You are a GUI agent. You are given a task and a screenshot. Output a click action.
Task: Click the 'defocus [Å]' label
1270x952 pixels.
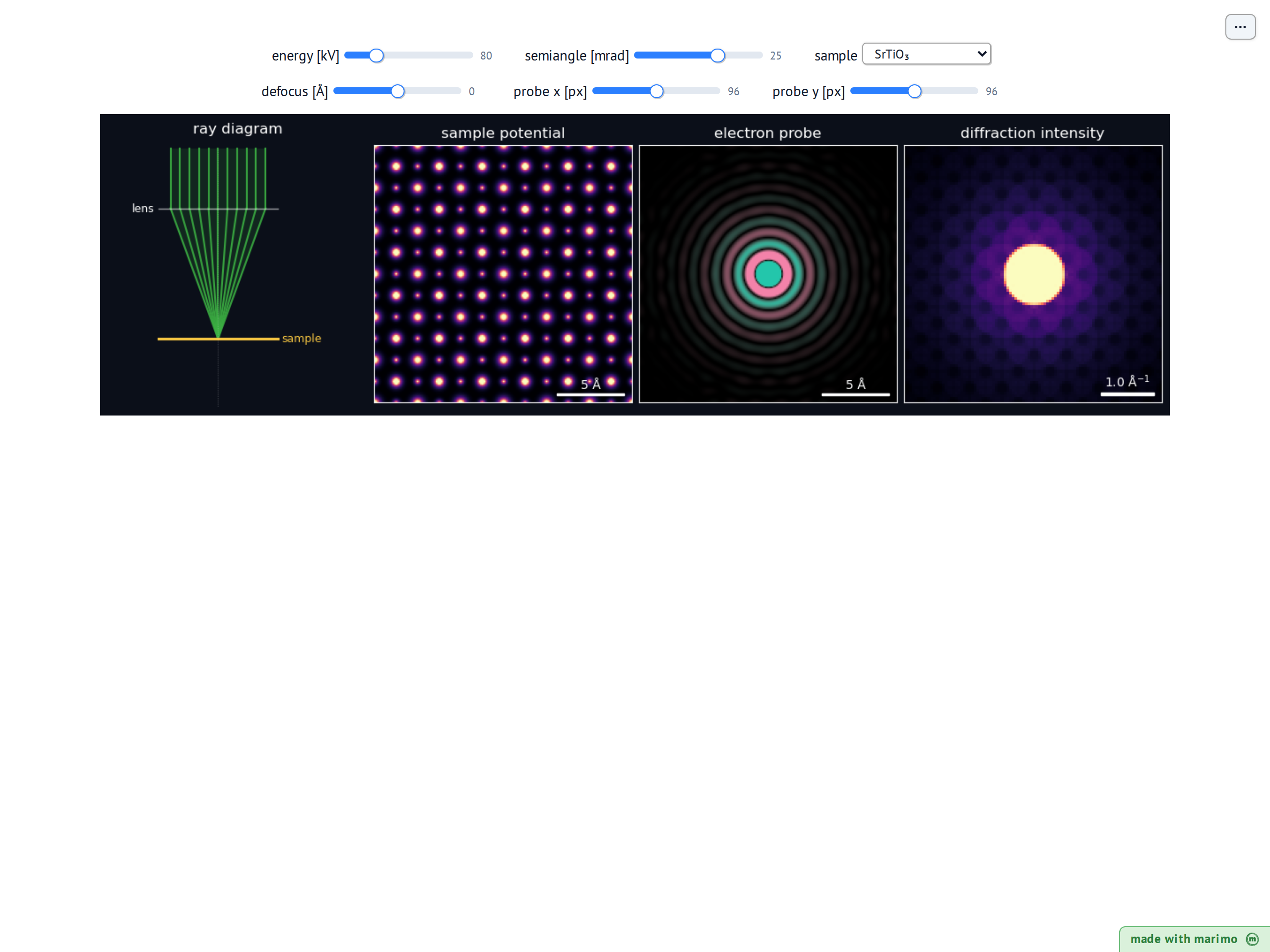coord(295,91)
